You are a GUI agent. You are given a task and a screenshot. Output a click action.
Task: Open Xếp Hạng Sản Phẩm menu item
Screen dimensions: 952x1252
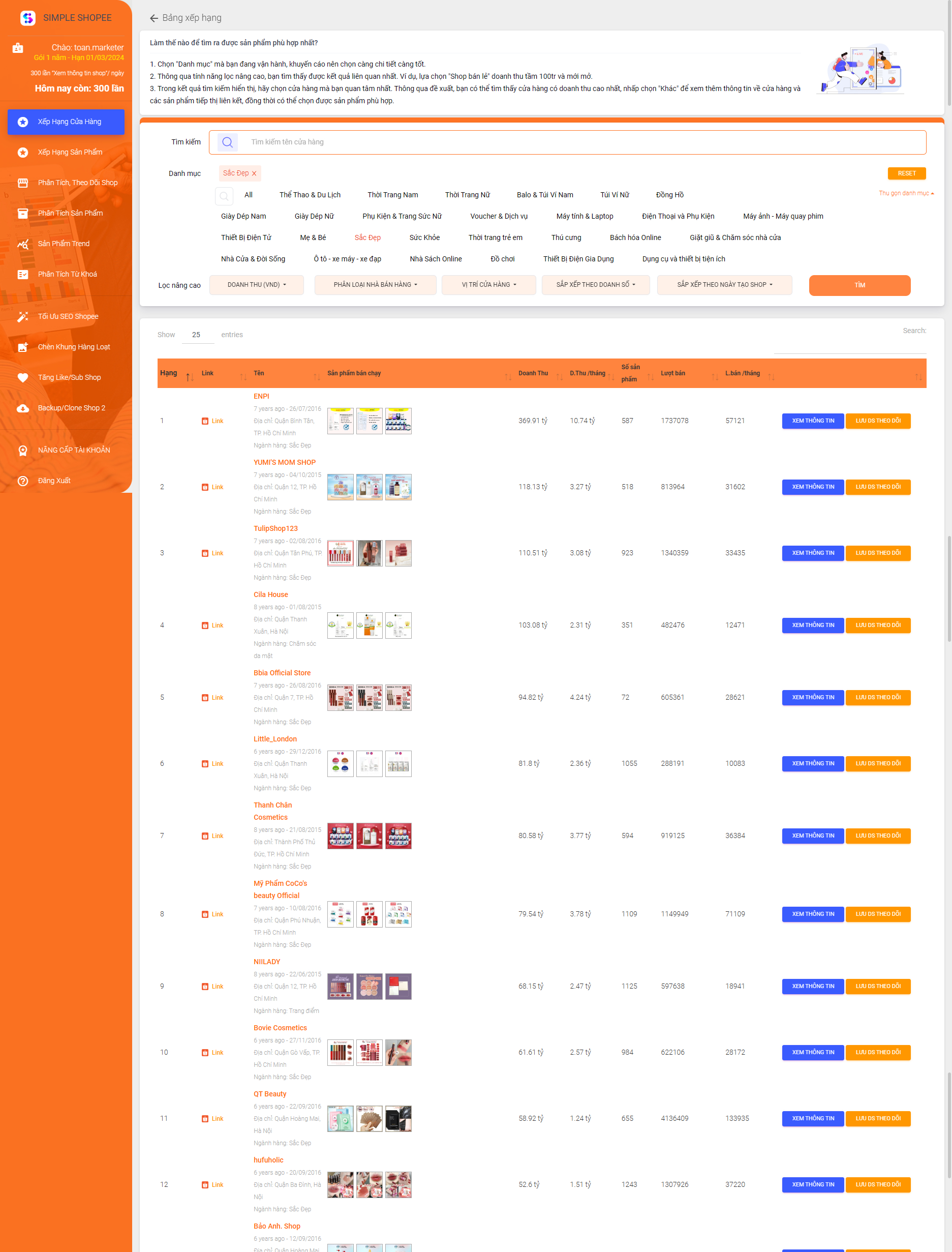pos(70,152)
